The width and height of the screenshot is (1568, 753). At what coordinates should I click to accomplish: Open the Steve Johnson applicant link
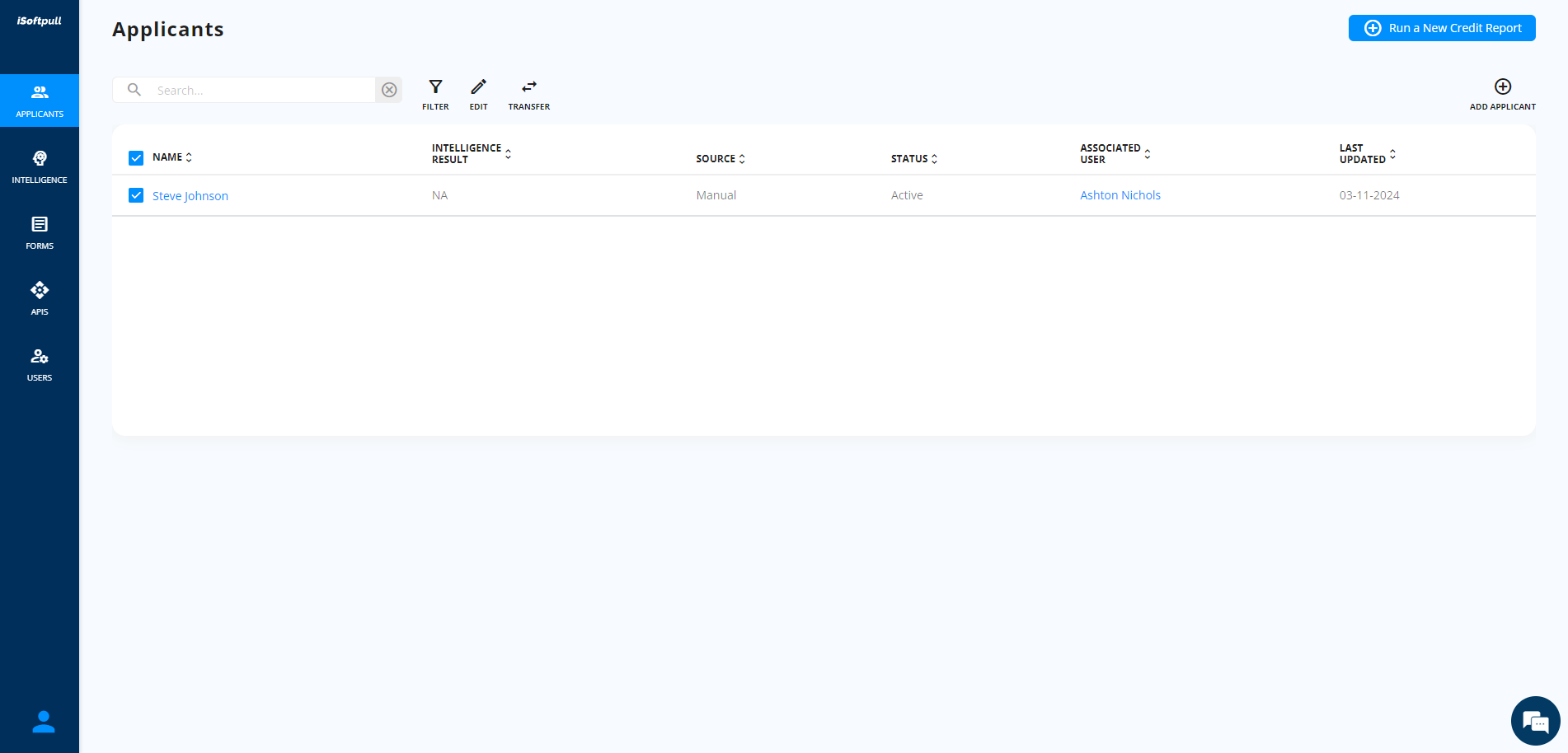(190, 196)
